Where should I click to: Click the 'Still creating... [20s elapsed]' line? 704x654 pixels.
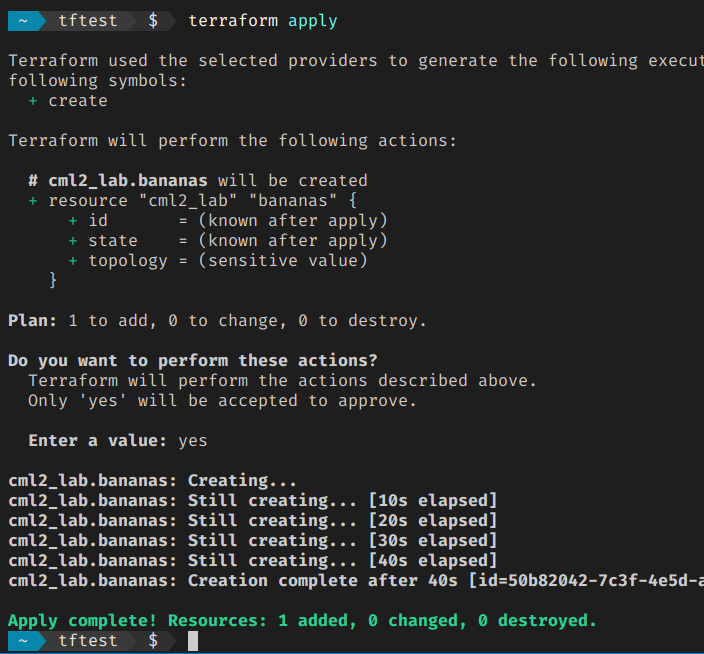(252, 521)
